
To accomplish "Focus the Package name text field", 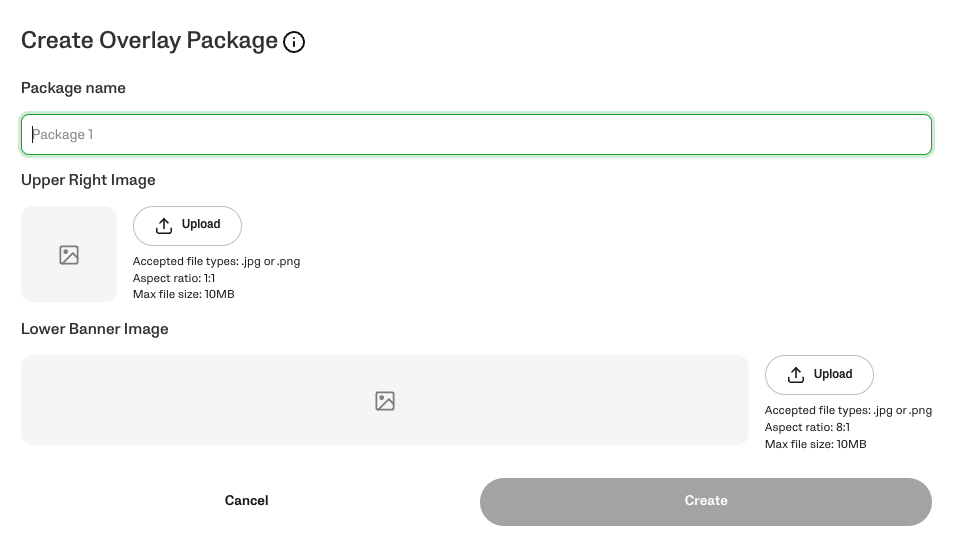I will coord(476,135).
